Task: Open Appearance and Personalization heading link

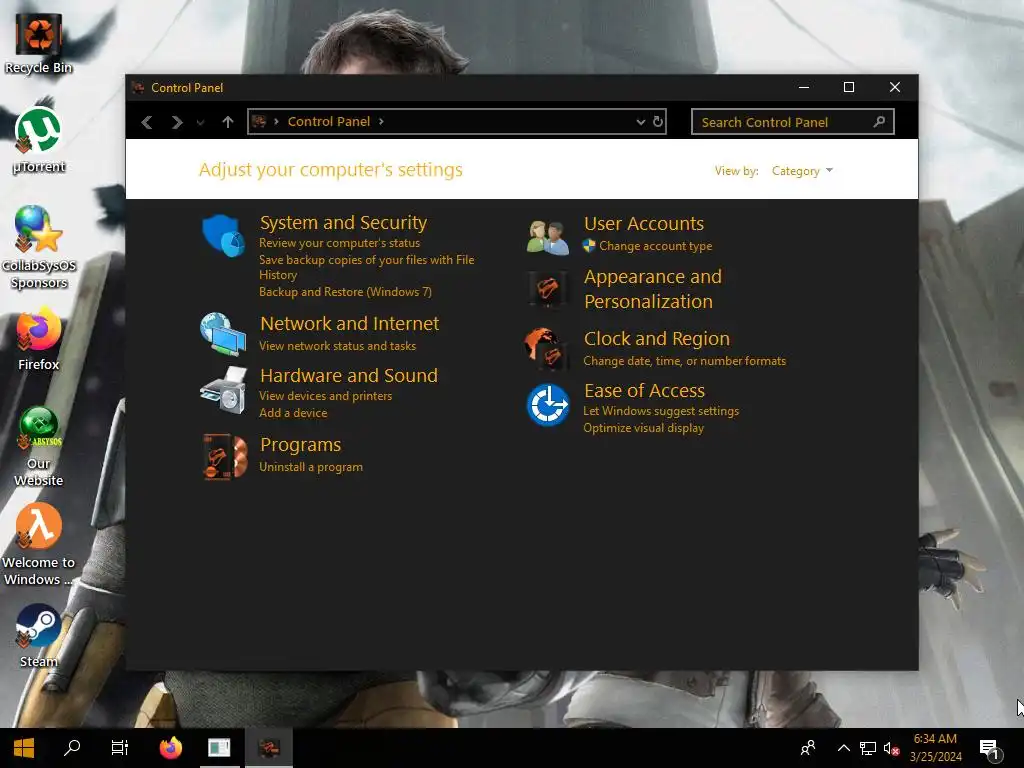Action: pos(653,289)
